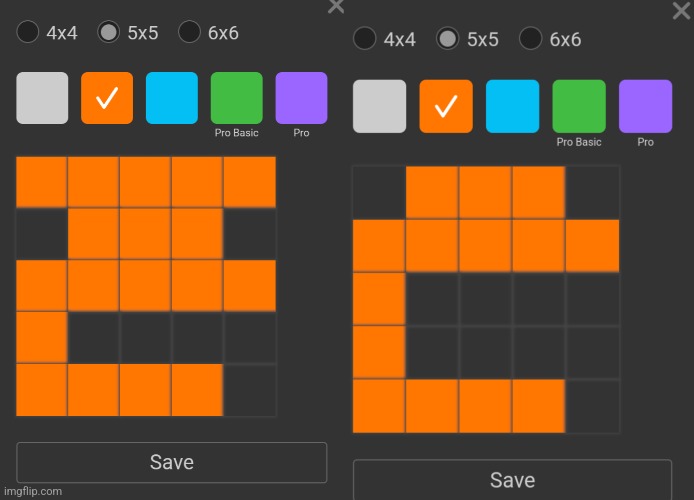
Task: Toggle top-left orange cell in left grid
Action: tap(42, 182)
